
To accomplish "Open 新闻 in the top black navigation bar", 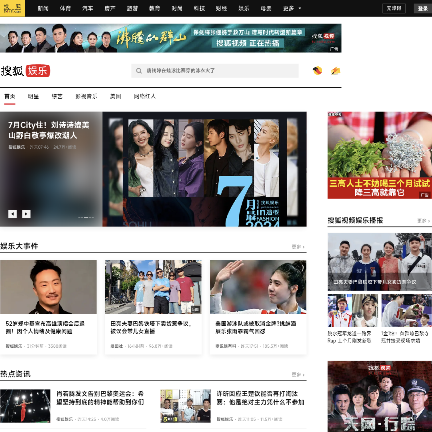I will point(43,8).
